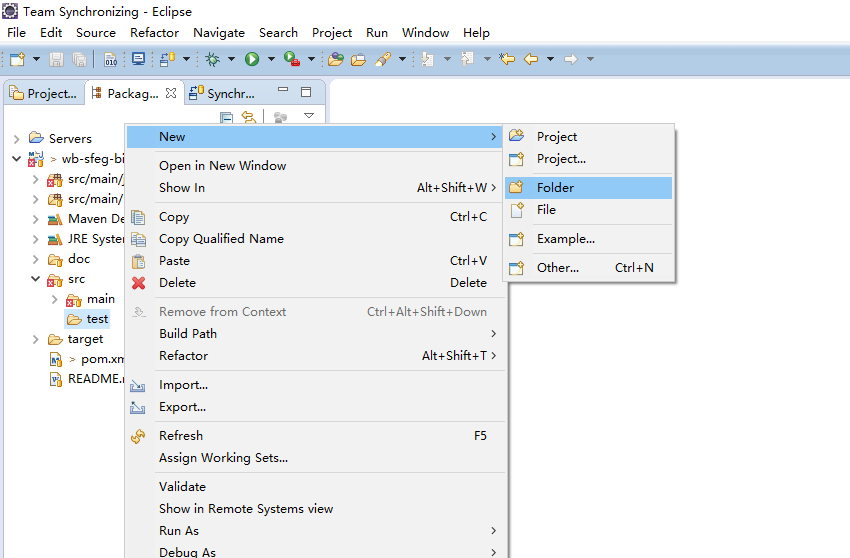Click the monitor console toolbar icon
This screenshot has height=558, width=850.
click(x=138, y=59)
